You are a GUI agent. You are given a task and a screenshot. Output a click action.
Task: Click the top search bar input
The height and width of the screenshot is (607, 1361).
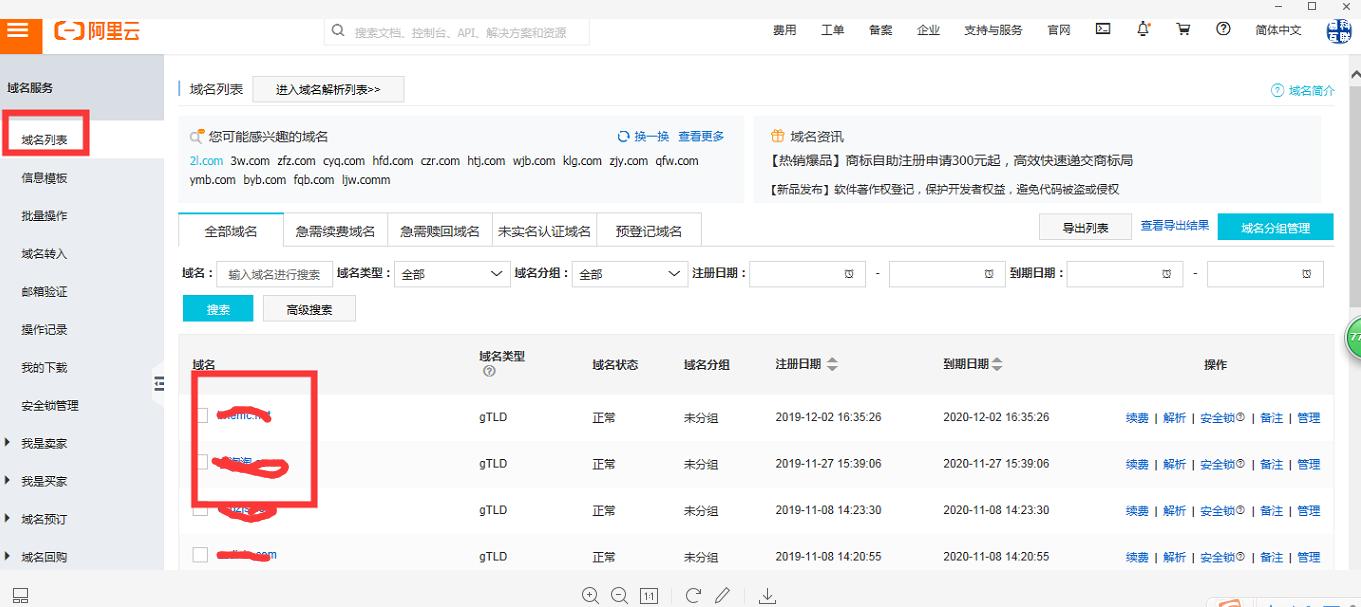tap(457, 32)
